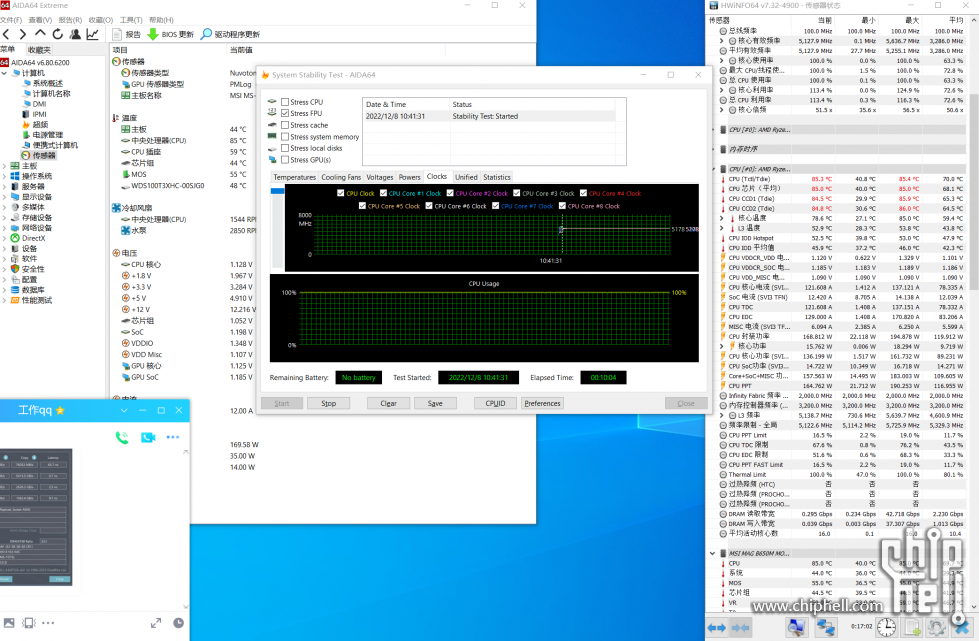Click the chat image thumbnail in 工作qq
The image size is (979, 641).
(36, 517)
